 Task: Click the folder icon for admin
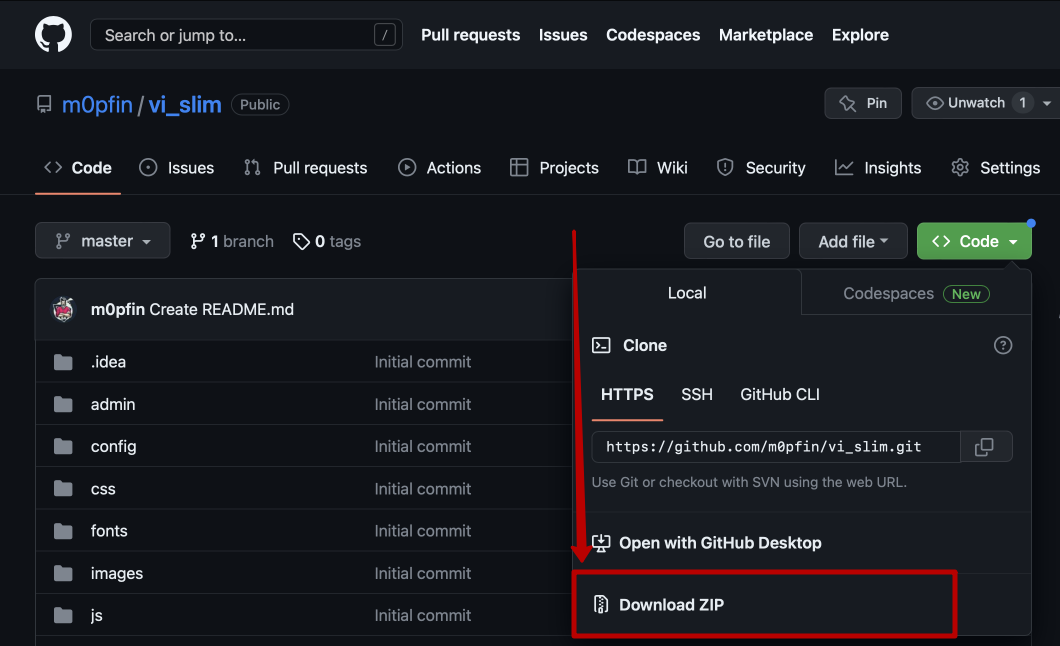pyautogui.click(x=64, y=405)
